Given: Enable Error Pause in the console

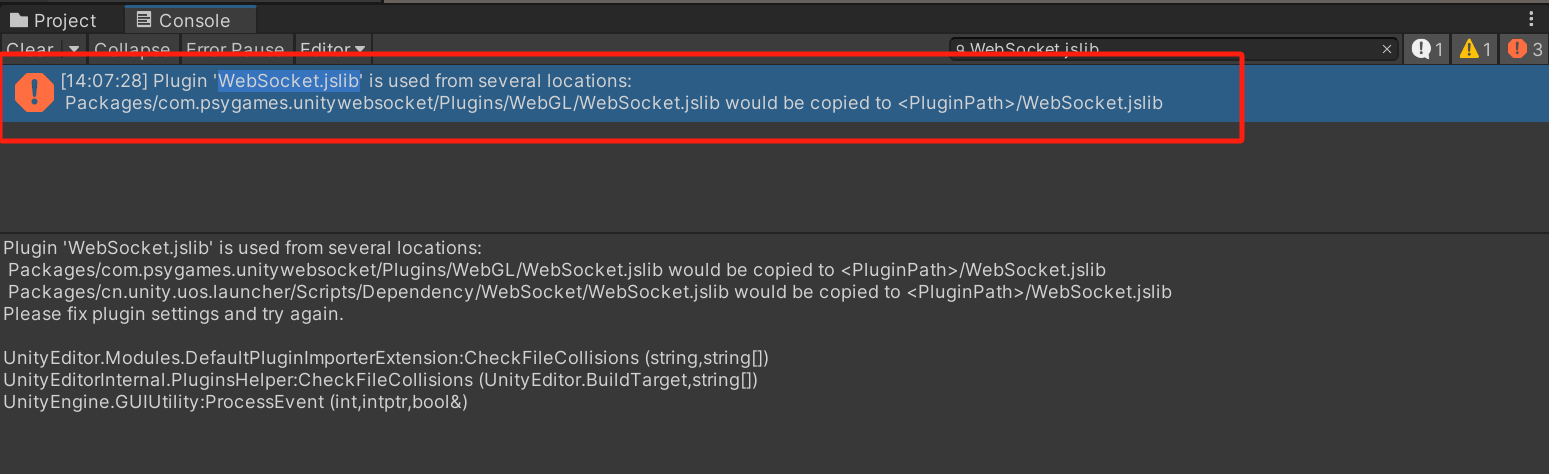Looking at the screenshot, I should coord(235,49).
